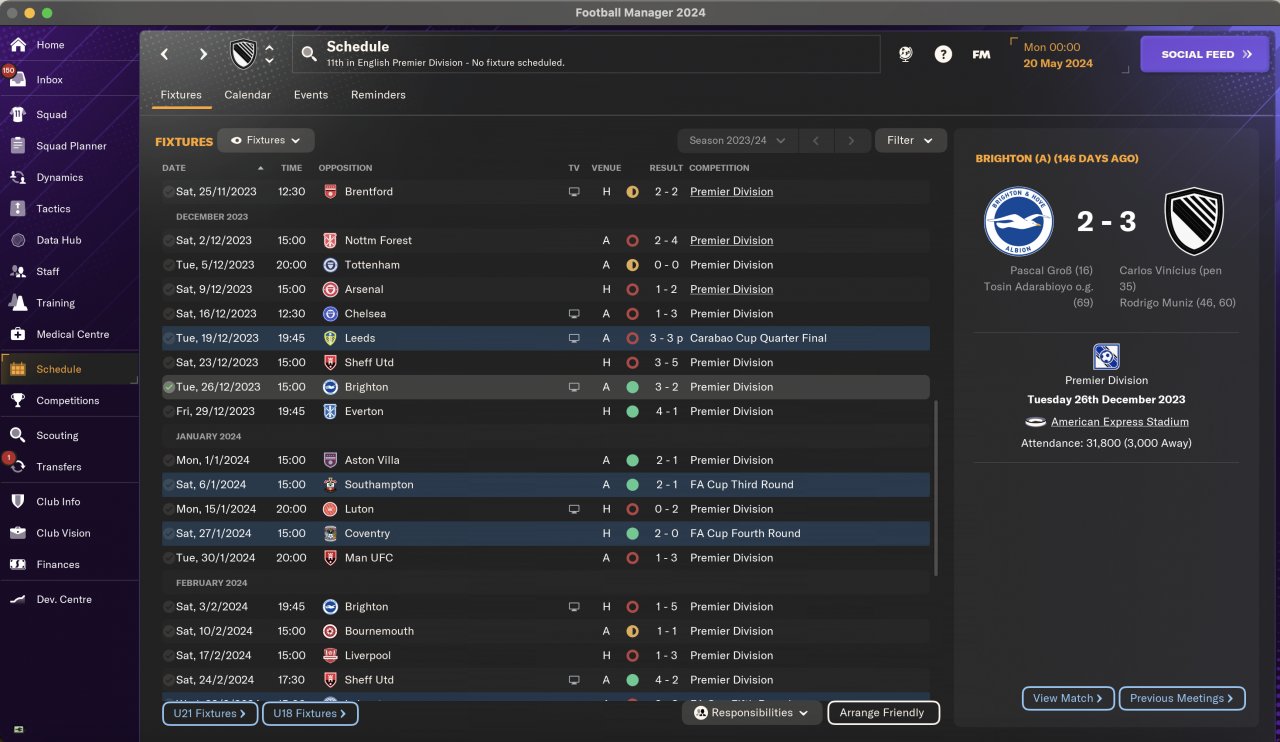
Task: Click the Schedule search bar
Action: 586,54
